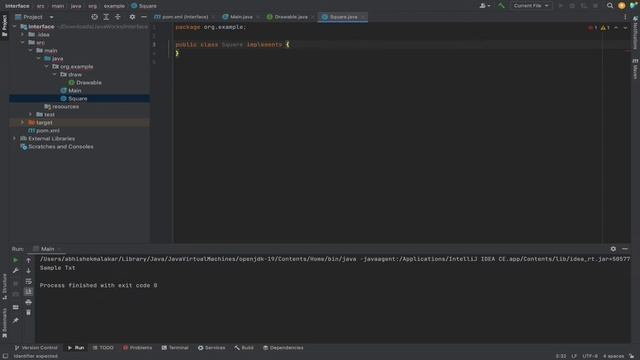Expand the .idea folder

click(x=23, y=35)
